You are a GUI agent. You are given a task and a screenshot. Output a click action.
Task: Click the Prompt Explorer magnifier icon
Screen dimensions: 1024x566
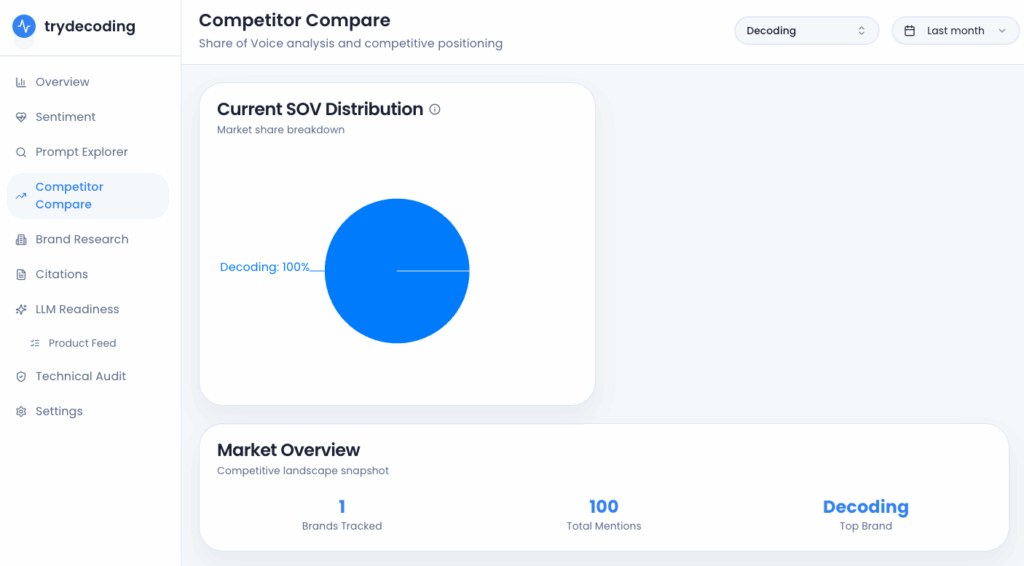pyautogui.click(x=21, y=152)
